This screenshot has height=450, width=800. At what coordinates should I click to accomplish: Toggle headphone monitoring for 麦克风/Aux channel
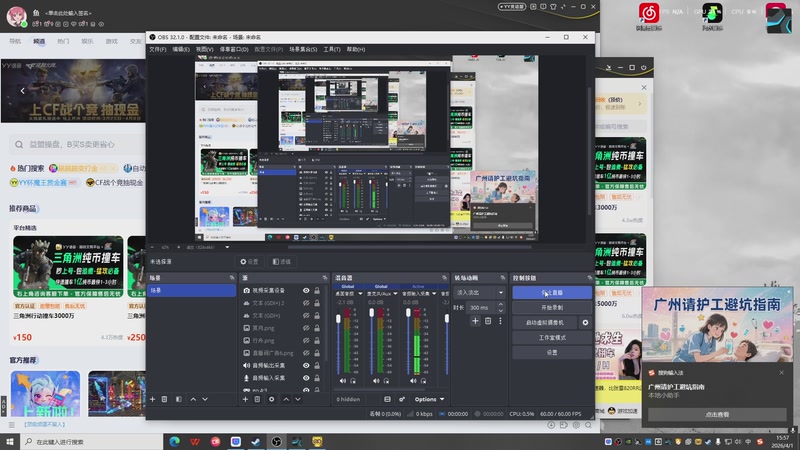(x=387, y=381)
